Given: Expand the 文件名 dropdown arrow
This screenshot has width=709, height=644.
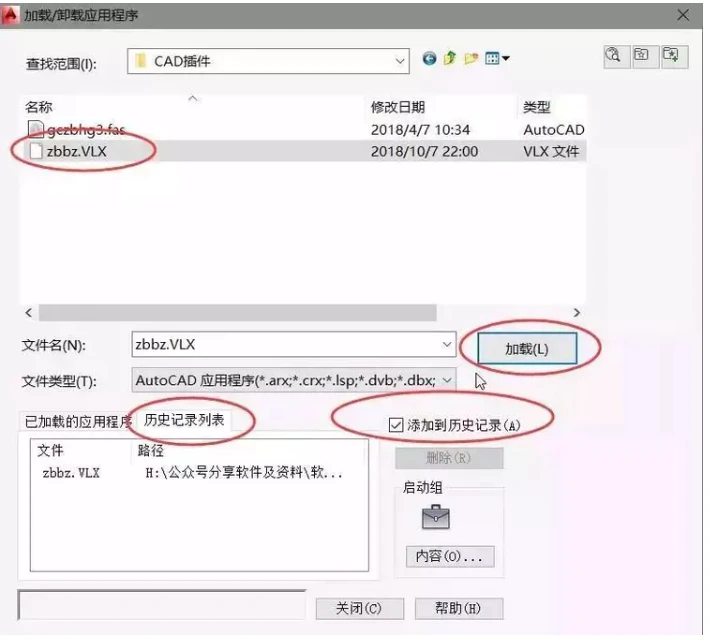Looking at the screenshot, I should click(447, 345).
